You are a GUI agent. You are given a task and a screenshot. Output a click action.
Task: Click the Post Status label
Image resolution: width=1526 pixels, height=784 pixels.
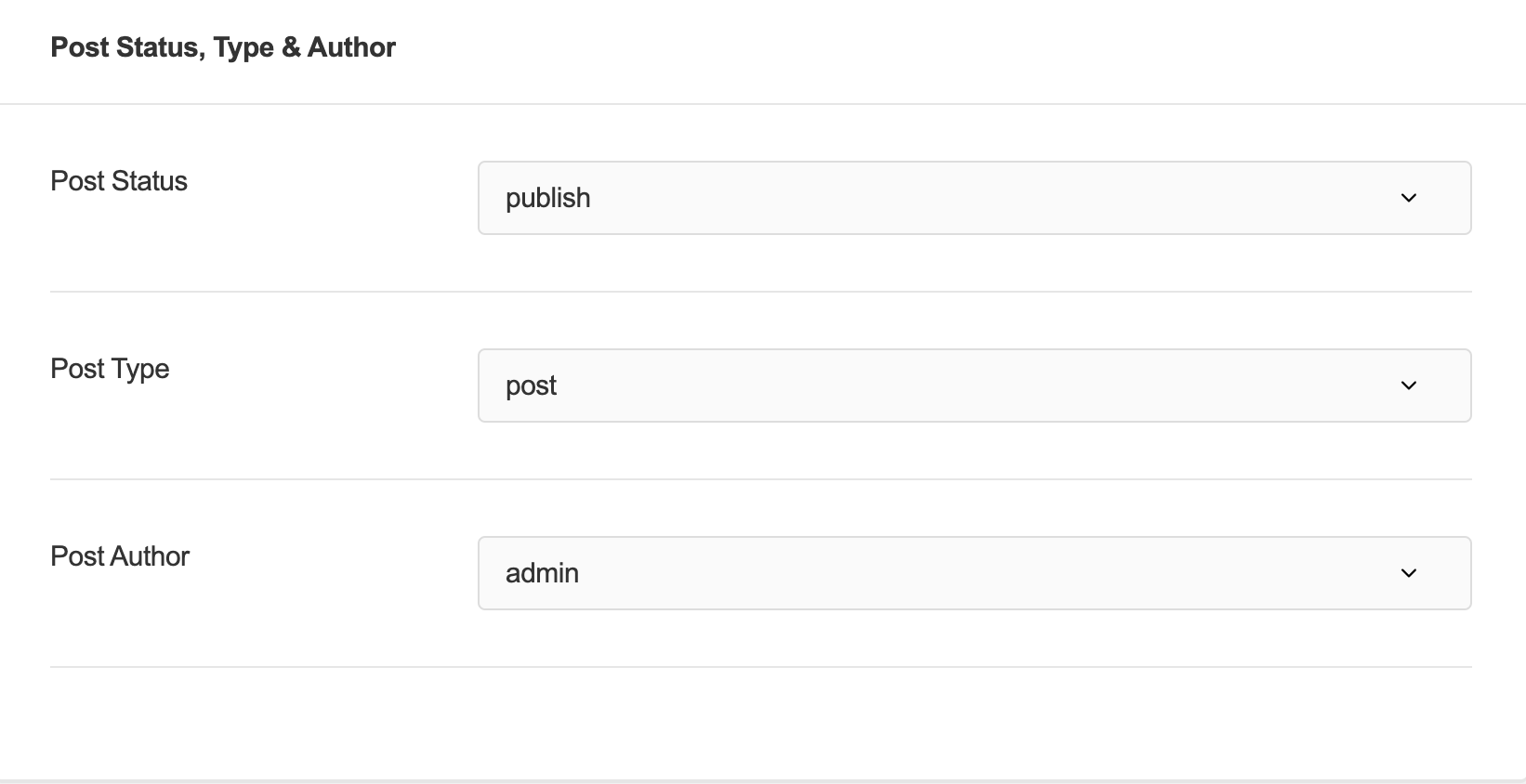pyautogui.click(x=119, y=181)
